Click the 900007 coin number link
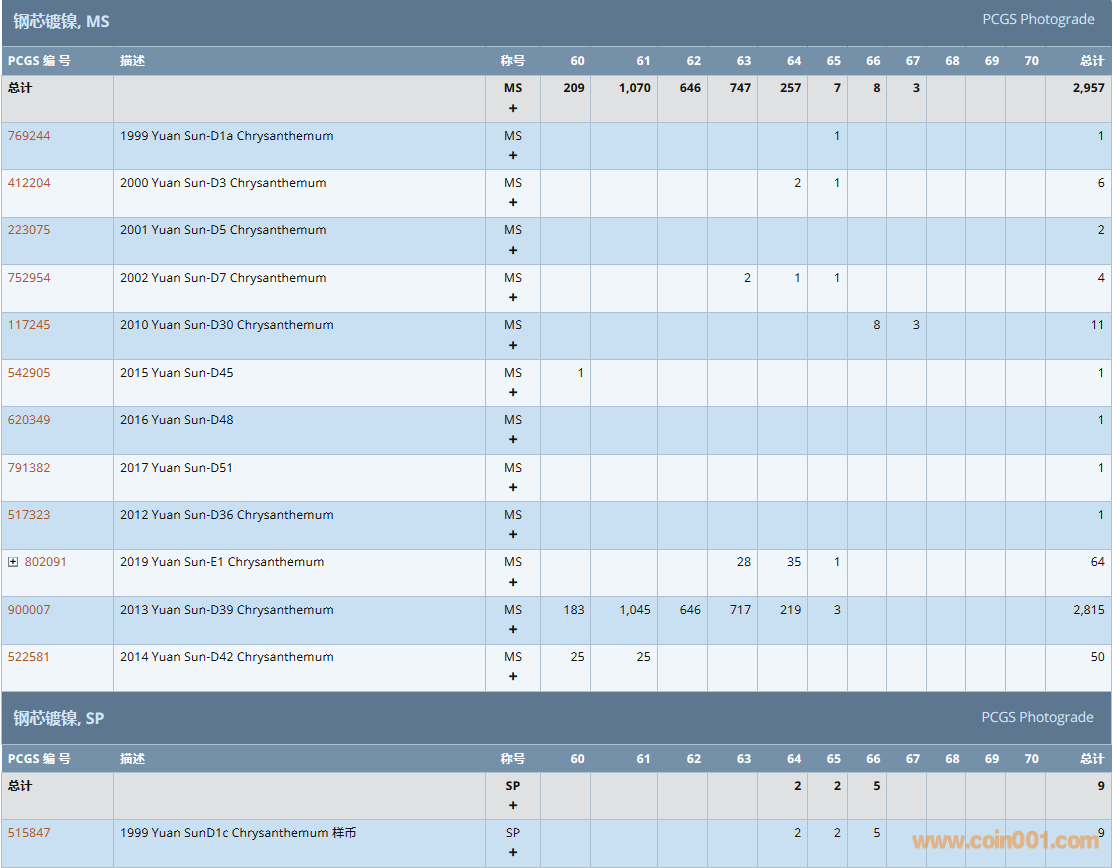The height and width of the screenshot is (868, 1112). (x=29, y=610)
